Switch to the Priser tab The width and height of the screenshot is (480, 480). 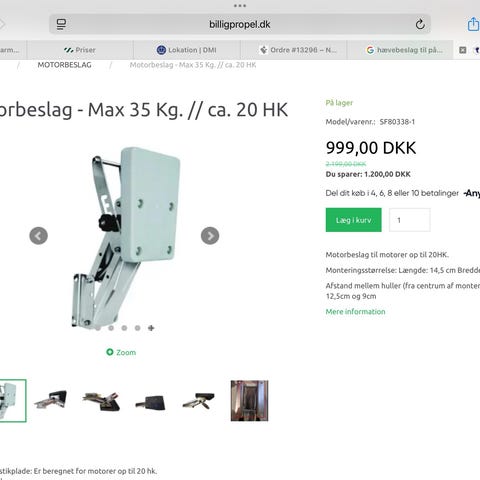80,50
